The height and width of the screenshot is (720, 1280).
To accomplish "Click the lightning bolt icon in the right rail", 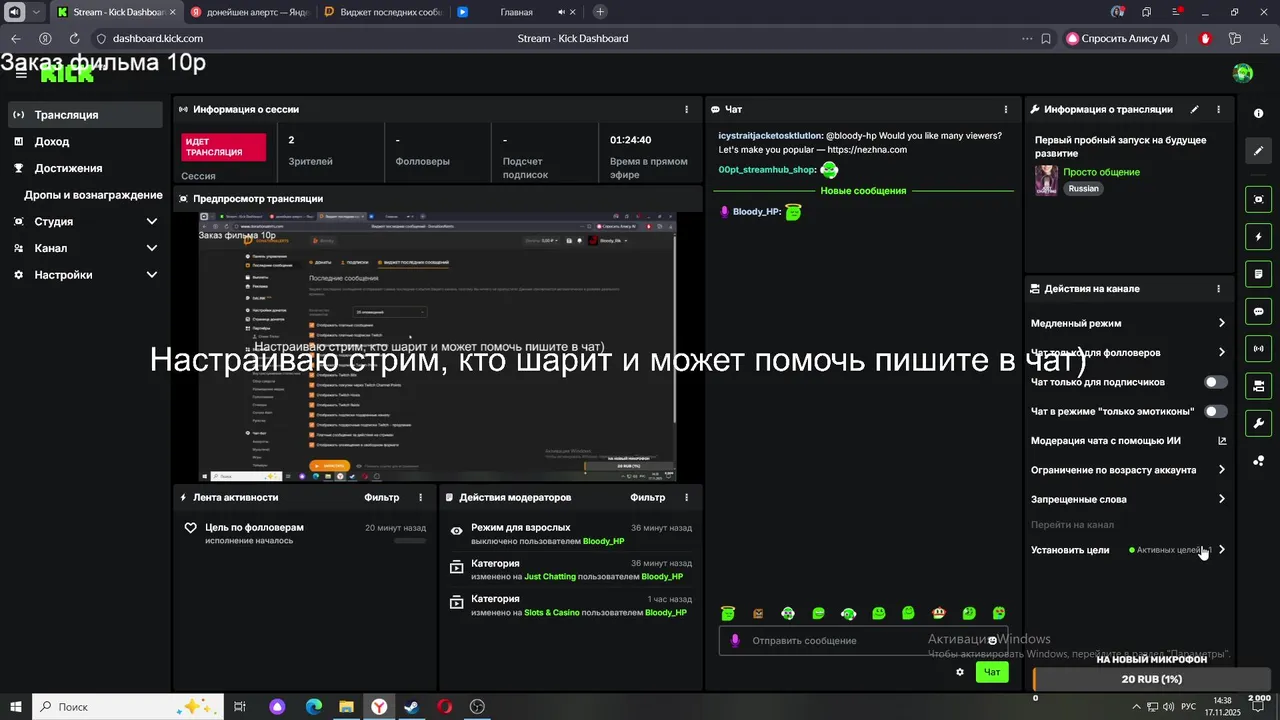I will [x=1258, y=237].
